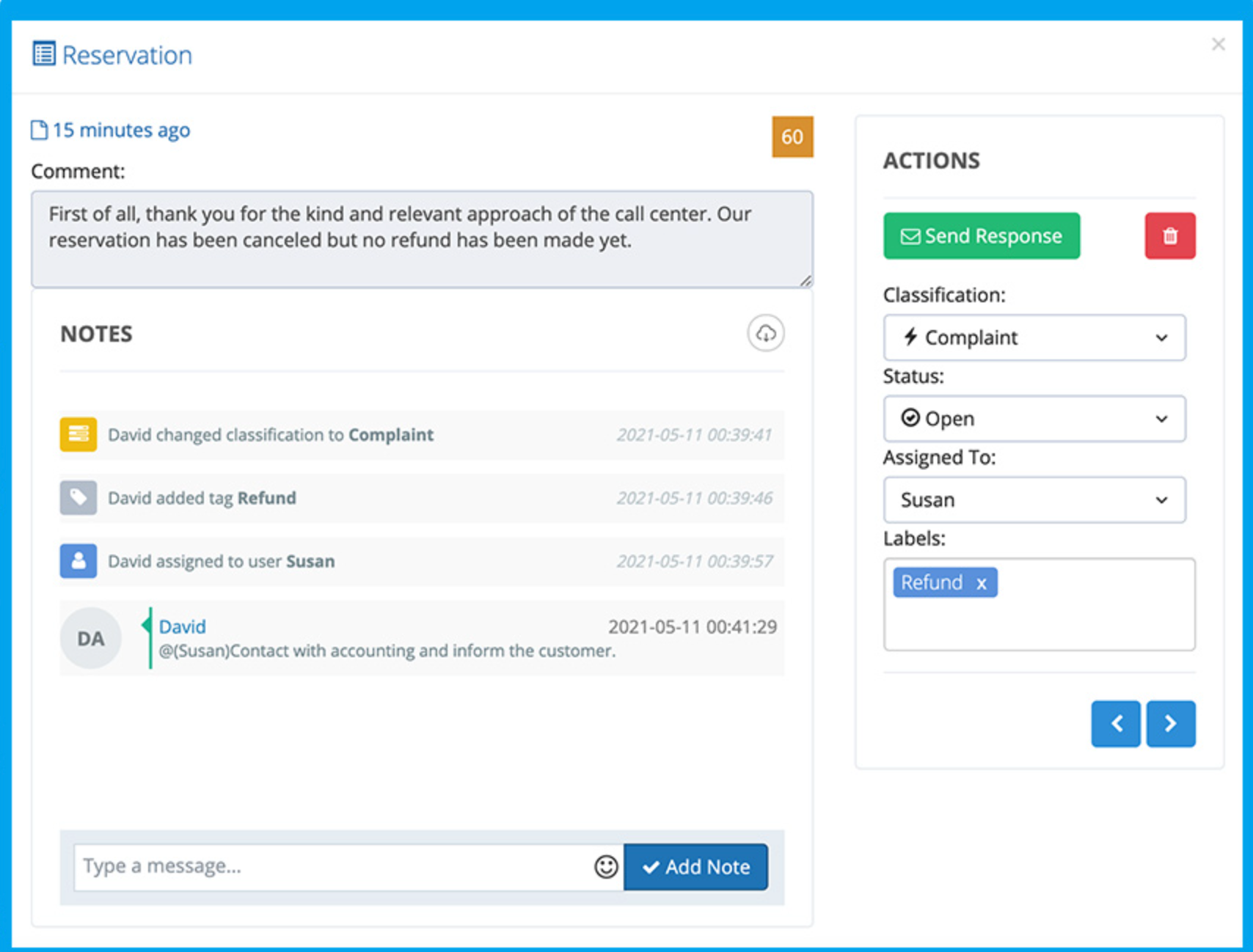Click David's 'DA' avatar
Viewport: 1253px width, 952px height.
tap(90, 637)
